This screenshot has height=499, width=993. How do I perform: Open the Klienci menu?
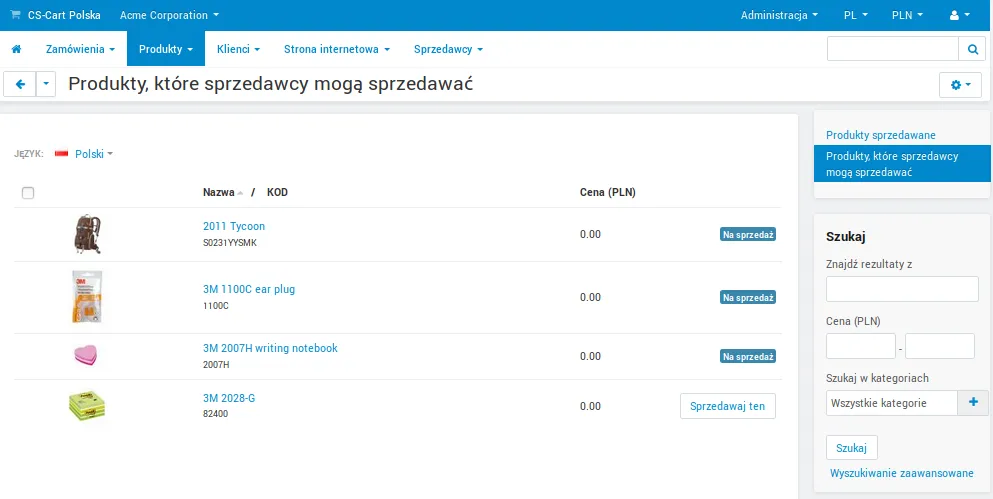tap(238, 49)
